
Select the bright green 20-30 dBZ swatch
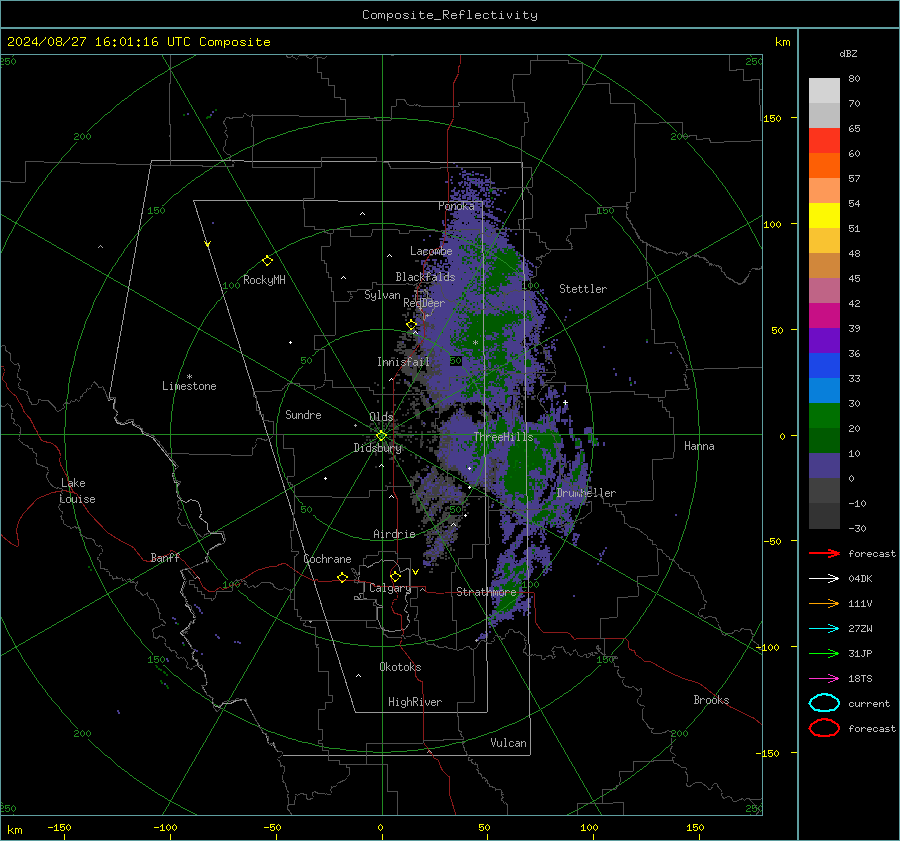pos(824,416)
